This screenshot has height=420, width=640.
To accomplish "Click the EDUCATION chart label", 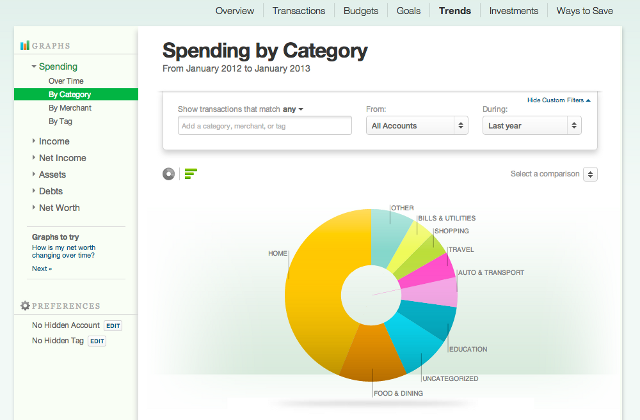I will [468, 349].
